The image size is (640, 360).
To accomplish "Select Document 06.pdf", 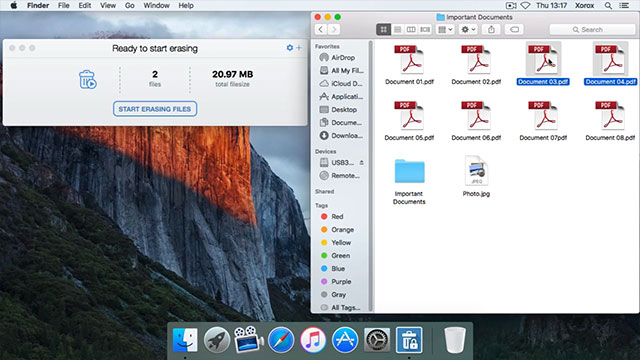I will tap(476, 120).
